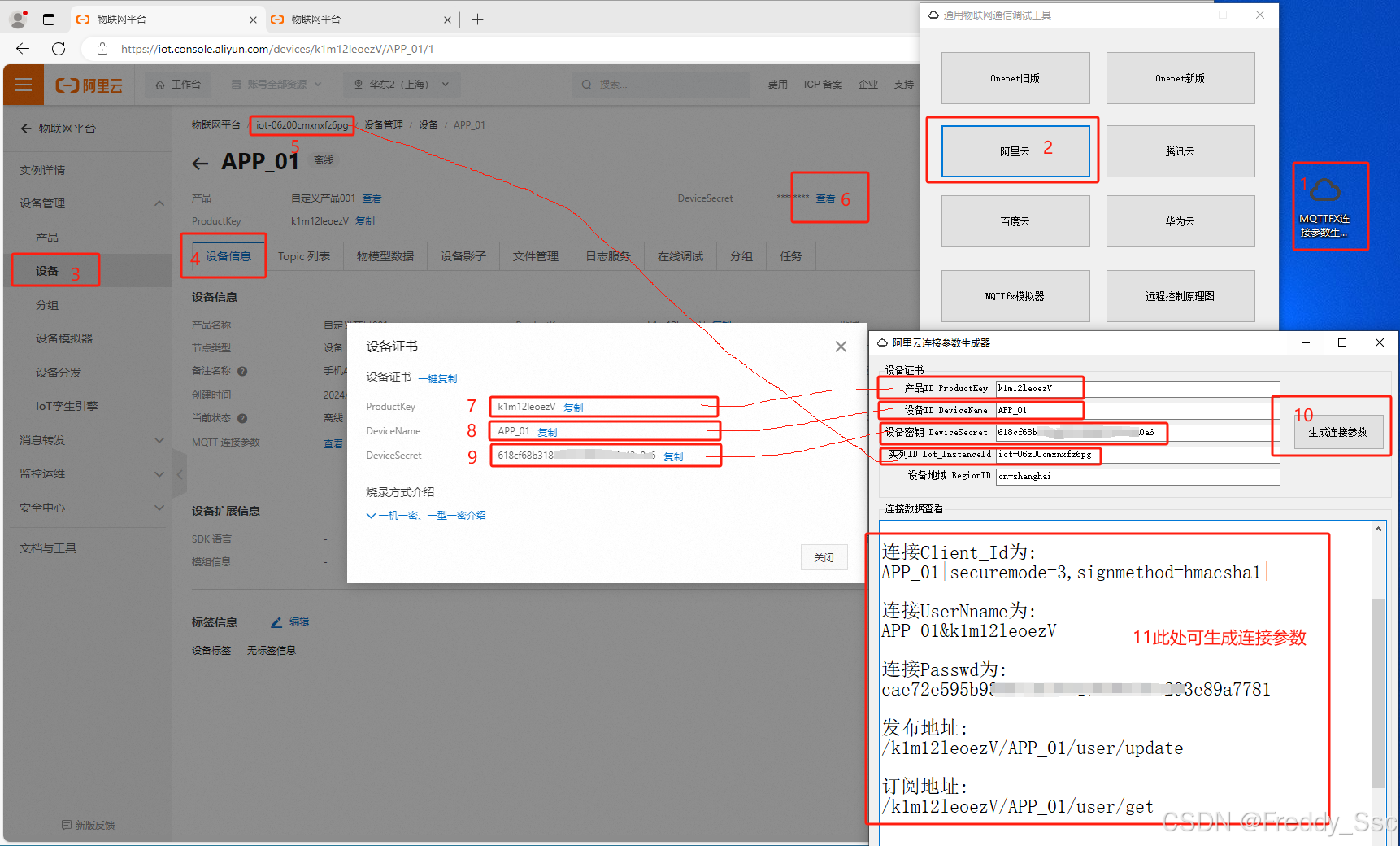This screenshot has height=846, width=1400.
Task: Switch to the Topic 列表 tab
Action: click(x=304, y=256)
